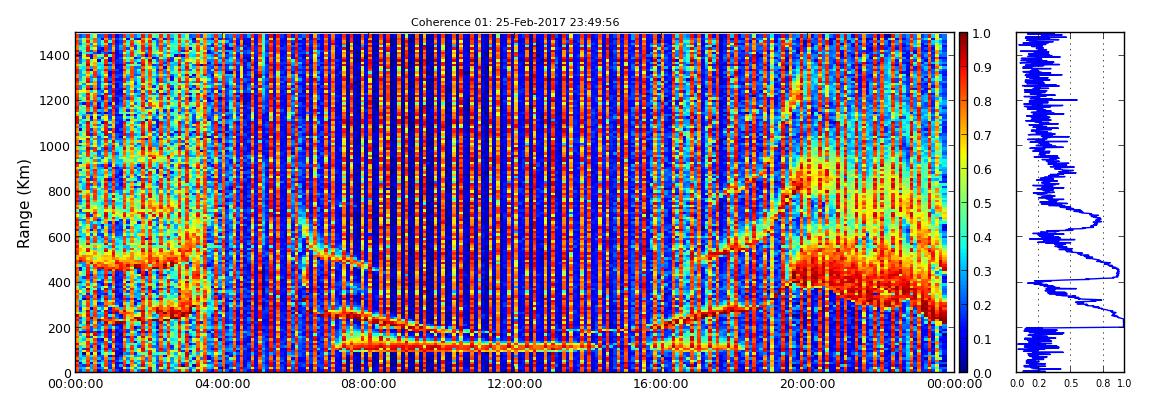Click the 0.5 tick under the line profile plot

[x=1071, y=384]
